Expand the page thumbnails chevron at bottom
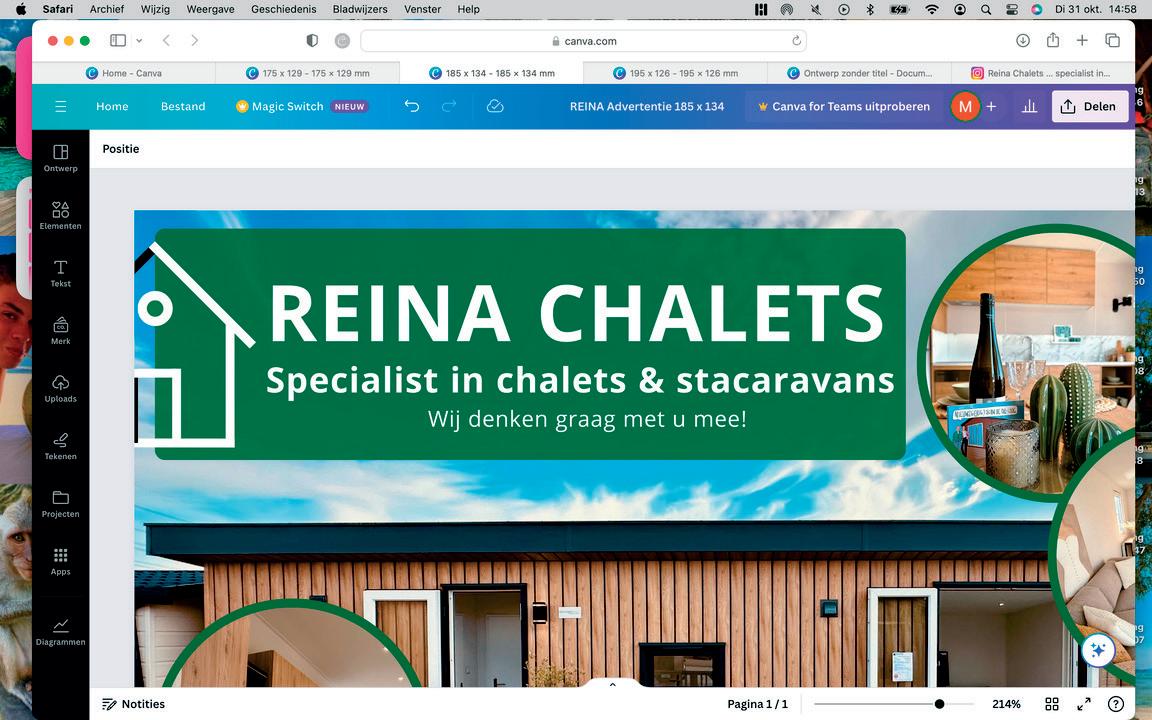The image size is (1152, 720). (x=612, y=684)
